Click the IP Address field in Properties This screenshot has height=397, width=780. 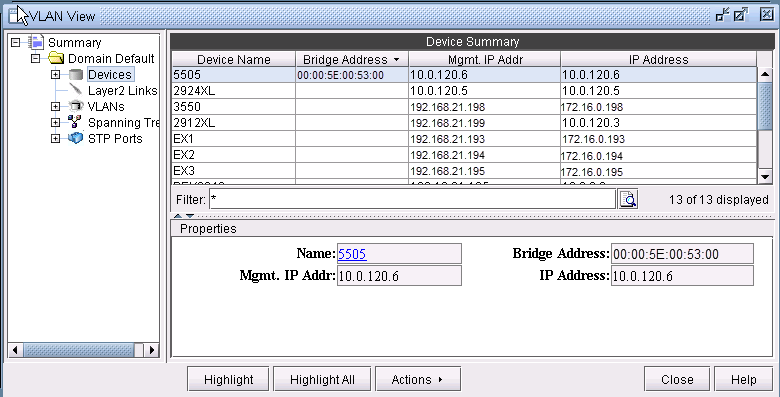[x=682, y=276]
